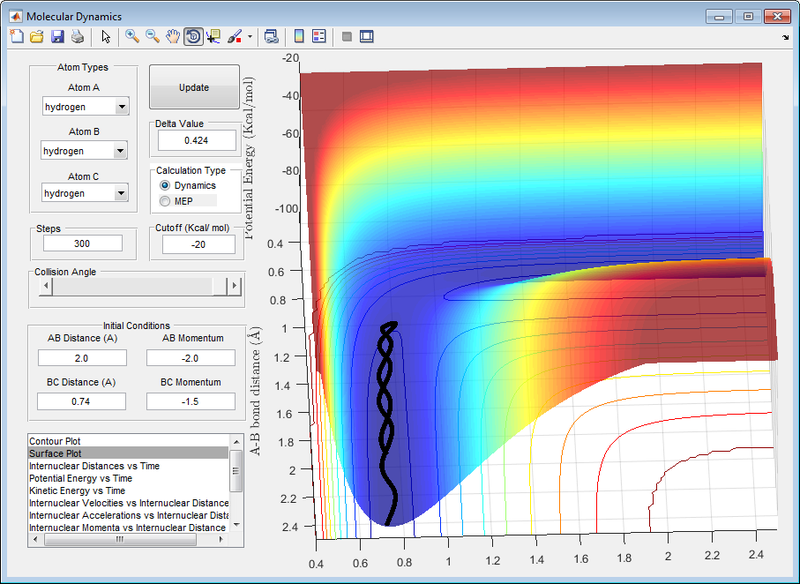Select Kinetic Energy vs Time

[x=128, y=491]
